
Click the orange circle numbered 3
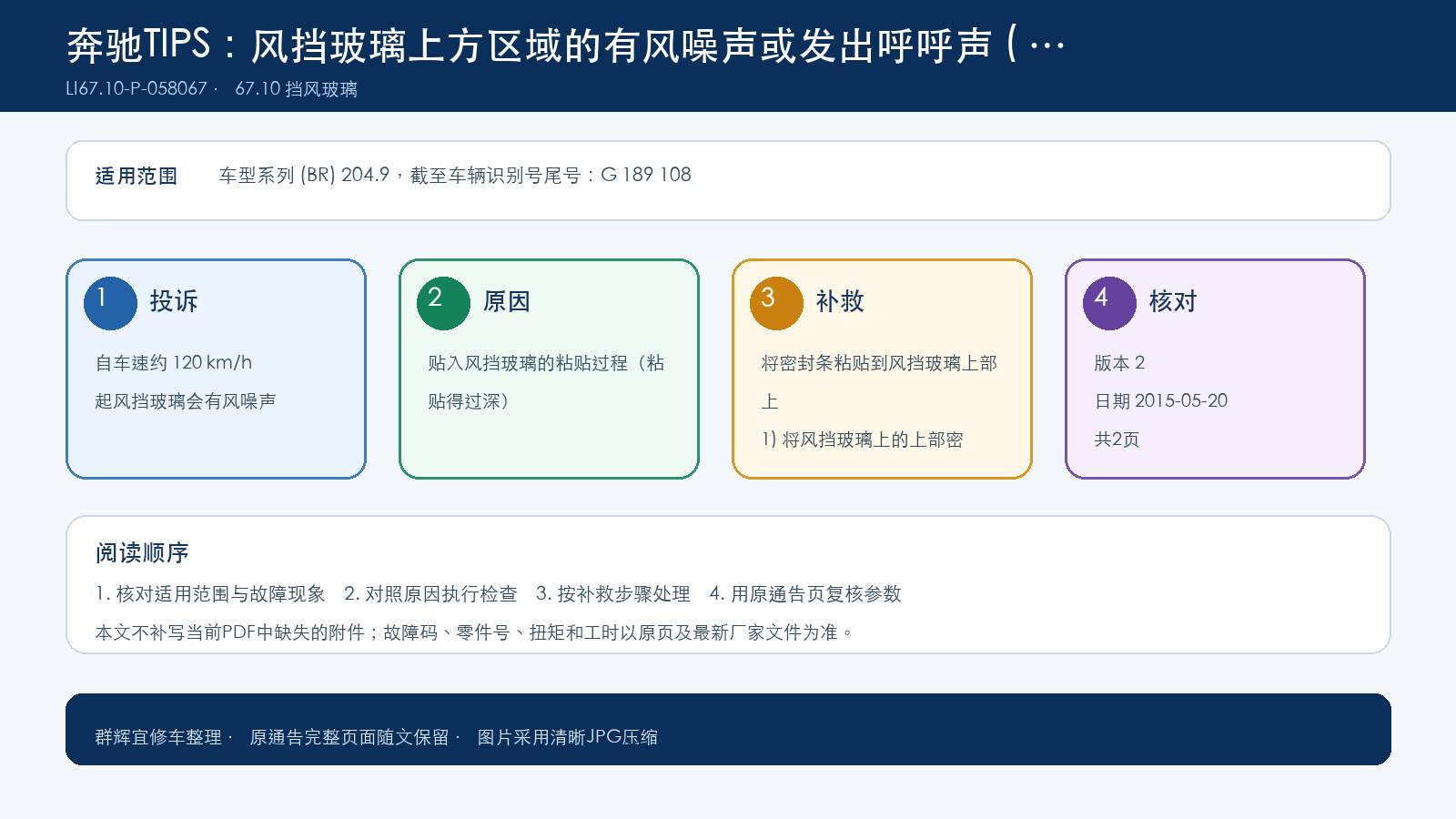pyautogui.click(x=776, y=303)
